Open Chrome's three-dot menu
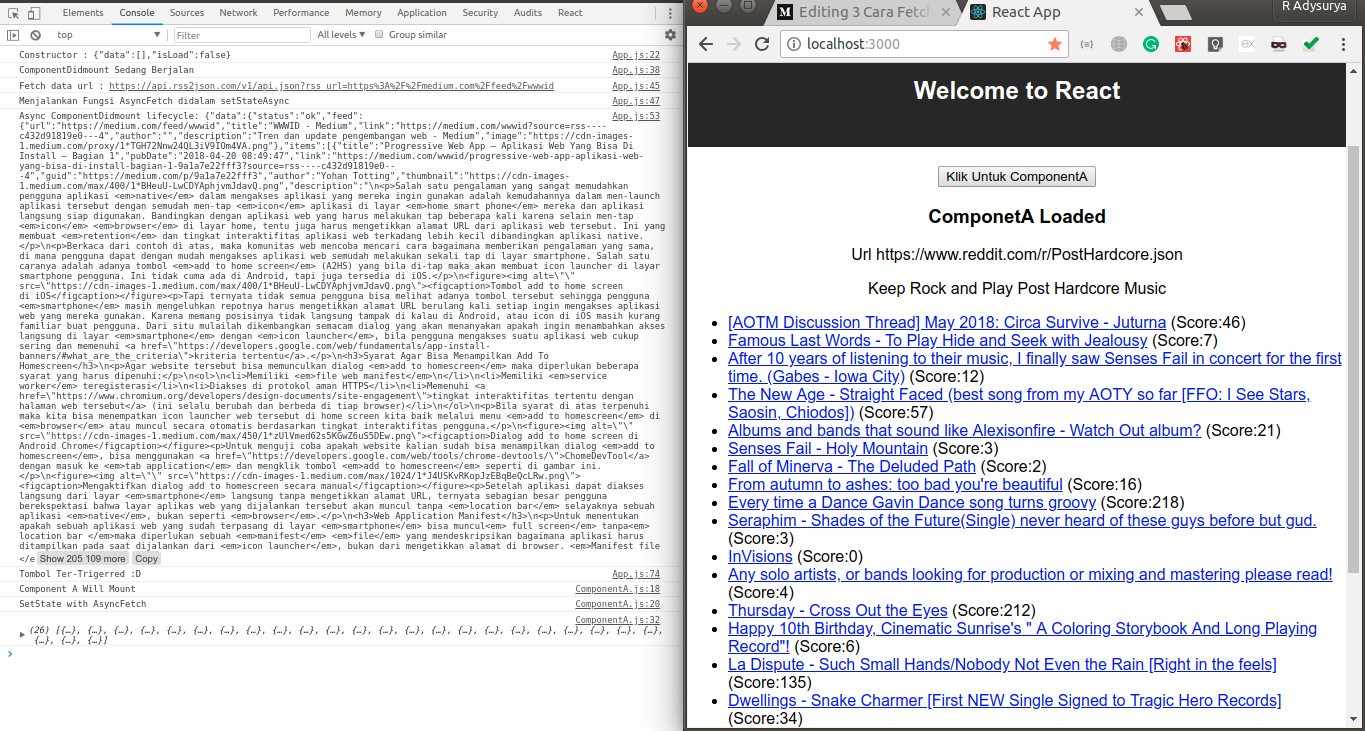Image resolution: width=1365 pixels, height=731 pixels. point(1343,43)
